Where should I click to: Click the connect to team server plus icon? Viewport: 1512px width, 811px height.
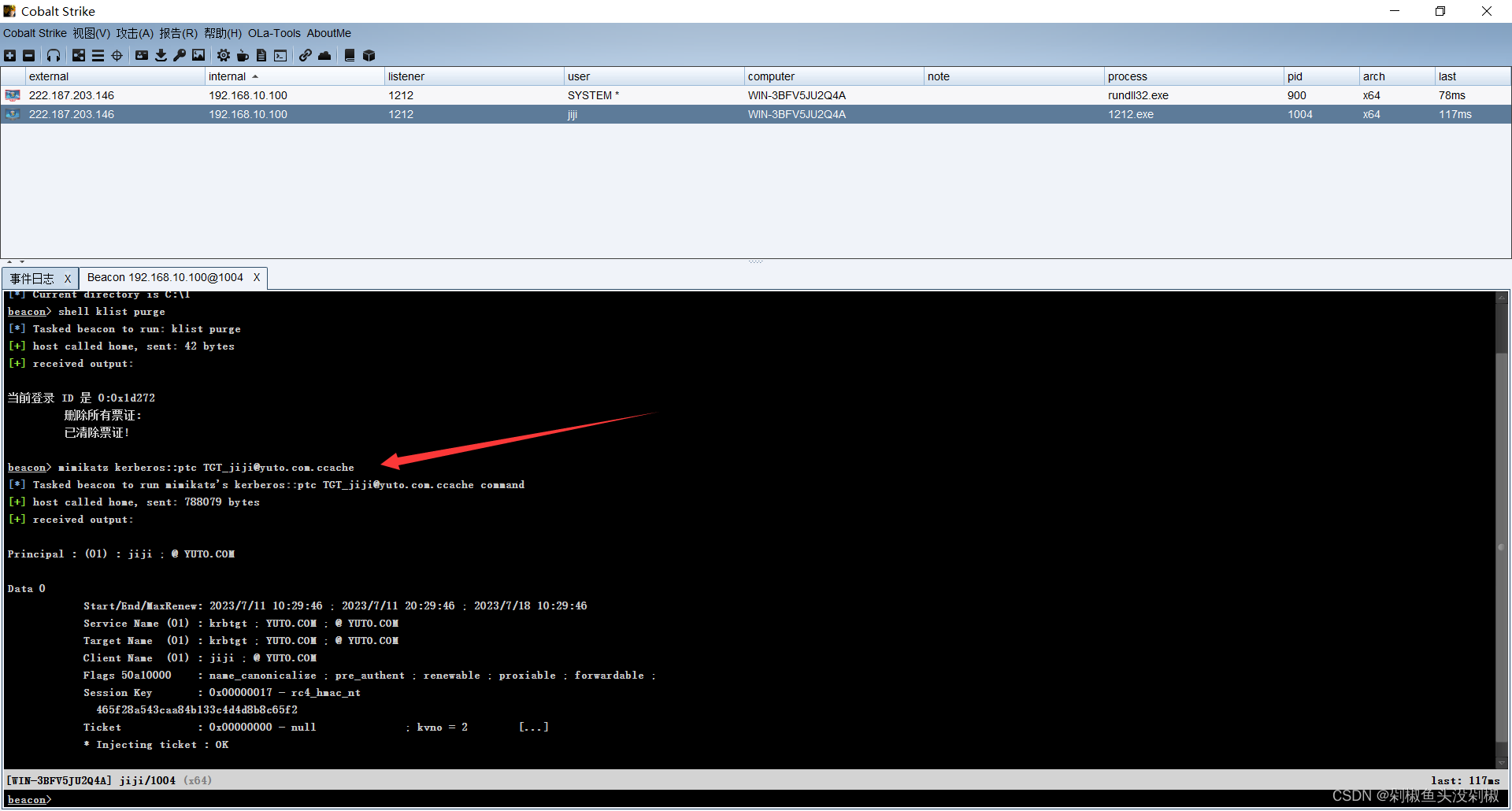click(9, 55)
